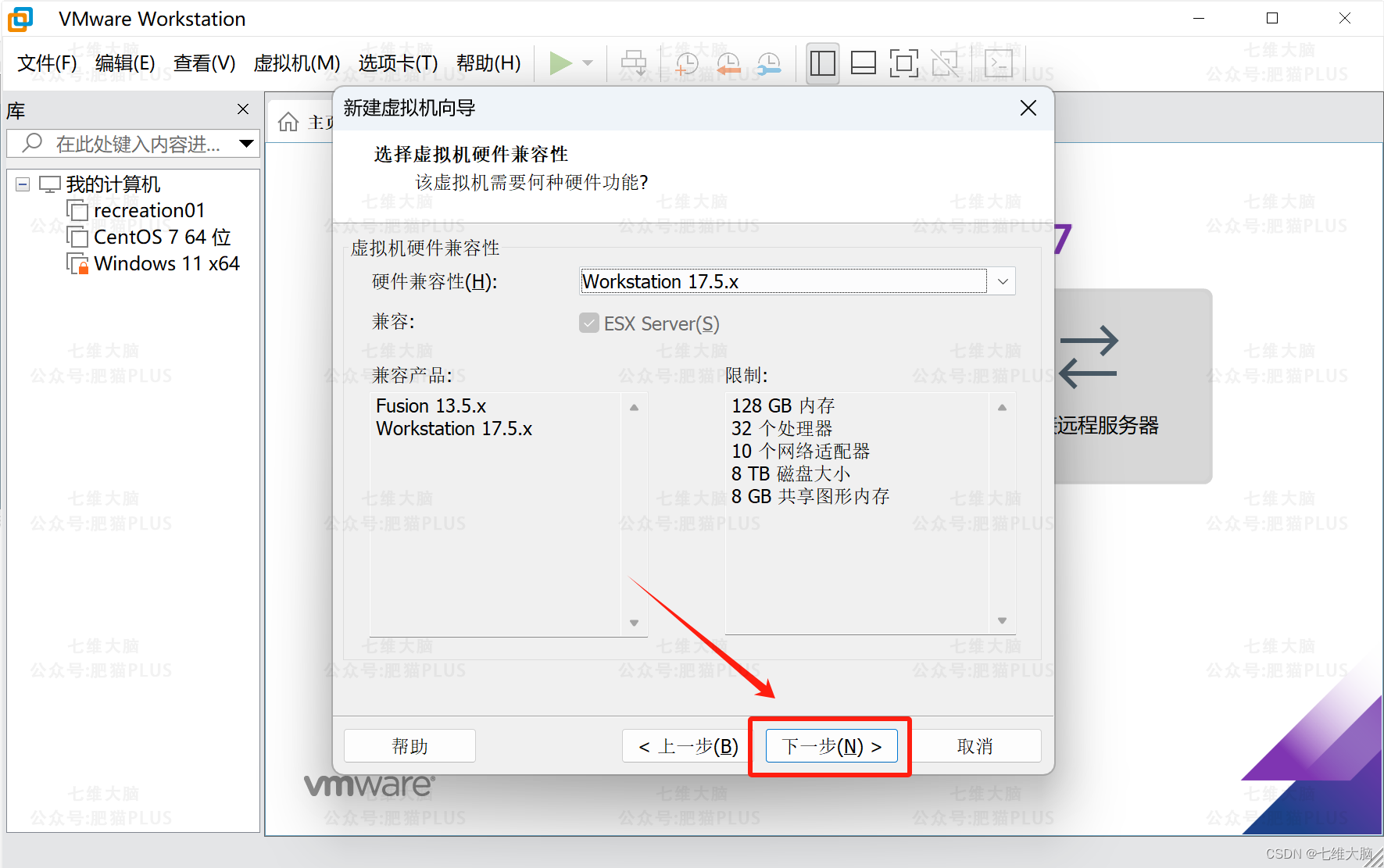
Task: Click the 帮助 button in the wizard
Action: (409, 746)
